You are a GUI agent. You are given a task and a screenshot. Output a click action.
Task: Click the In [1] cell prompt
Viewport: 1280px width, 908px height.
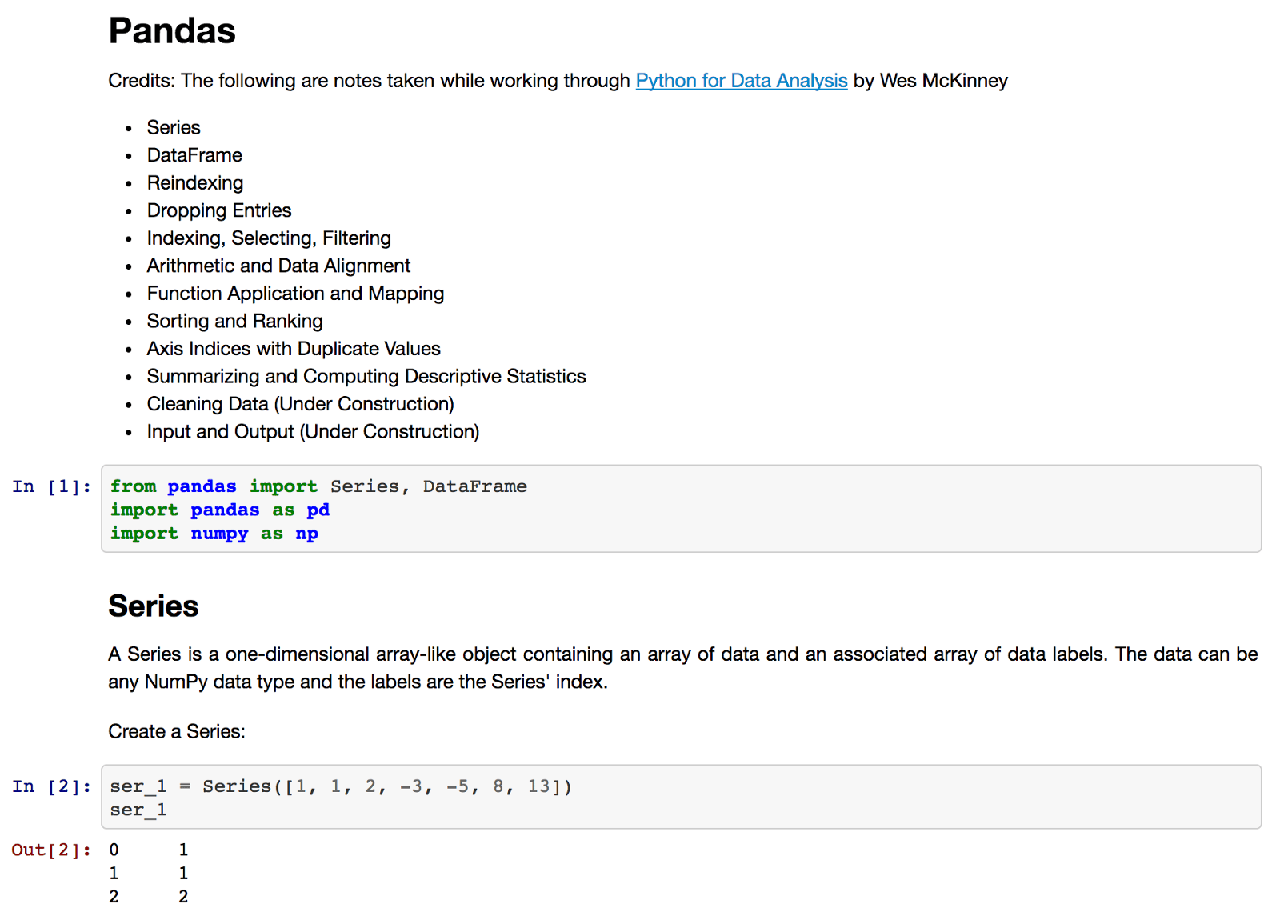point(52,487)
